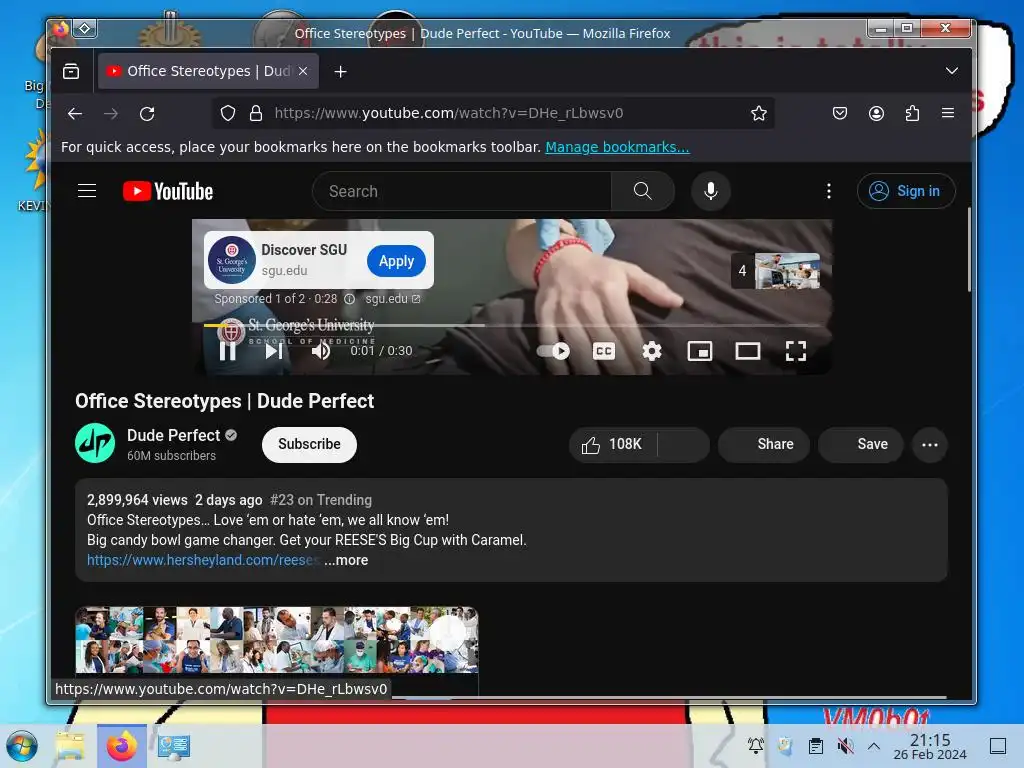This screenshot has width=1024, height=768.
Task: Open Dude Perfect channel avatar
Action: click(x=95, y=443)
